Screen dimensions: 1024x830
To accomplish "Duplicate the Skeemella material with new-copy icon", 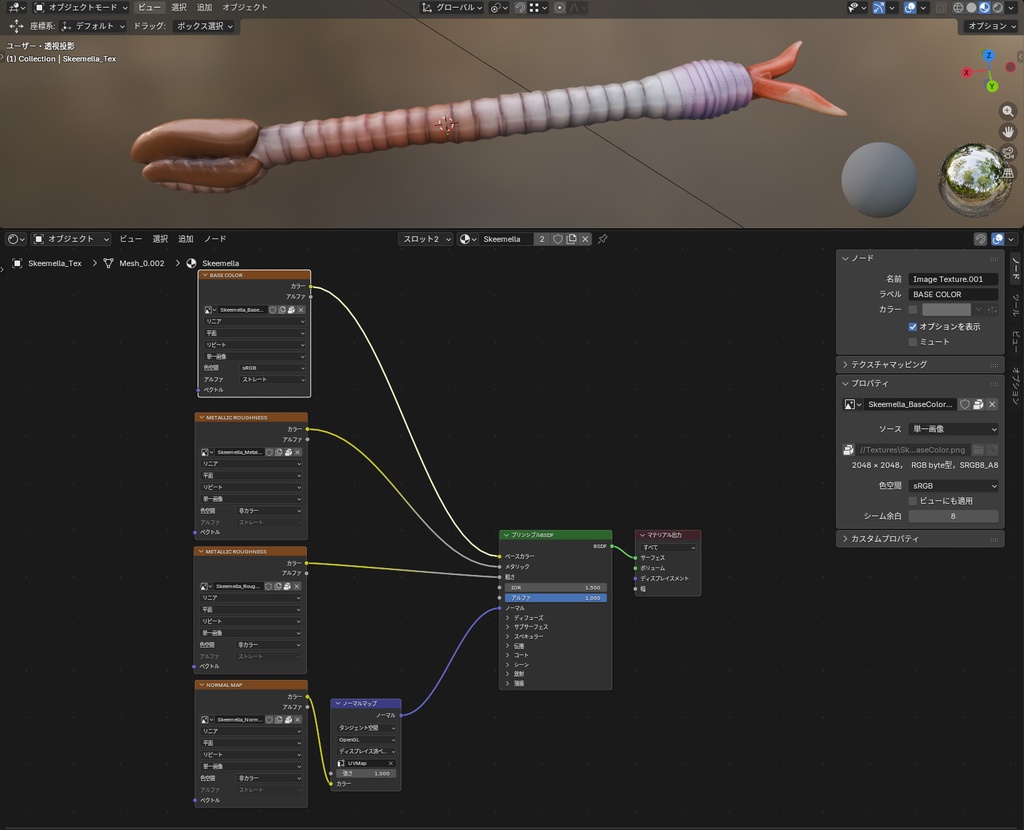I will pos(571,239).
